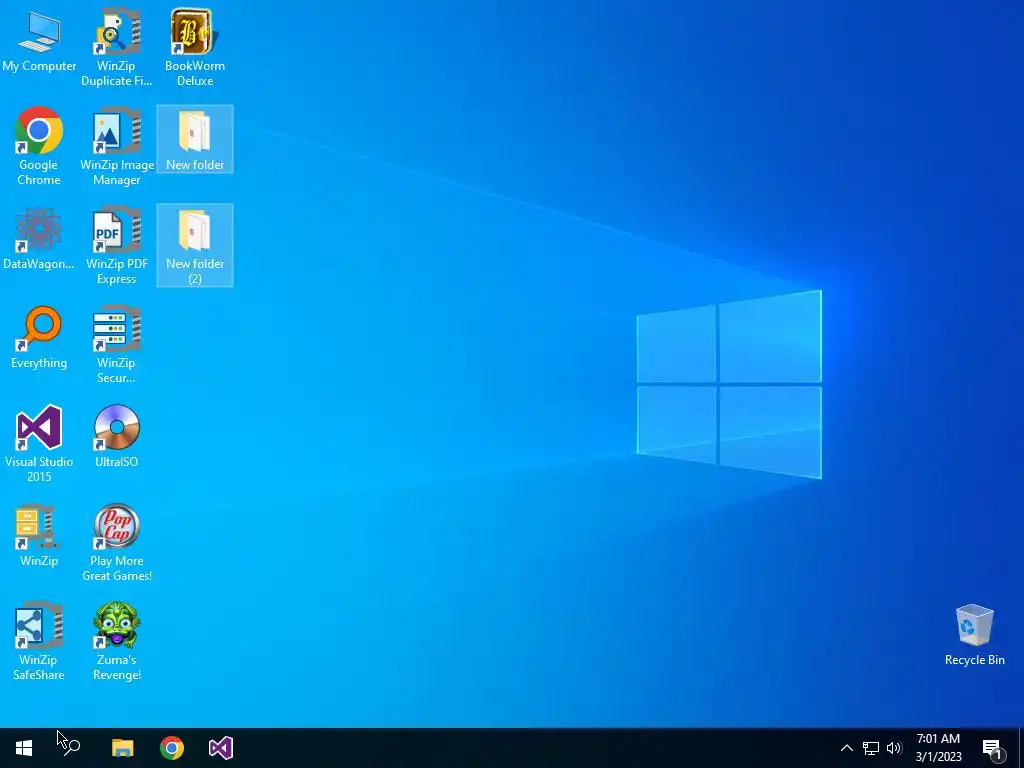Select the Play More Great Games shortcut
The height and width of the screenshot is (768, 1024).
pyautogui.click(x=116, y=542)
